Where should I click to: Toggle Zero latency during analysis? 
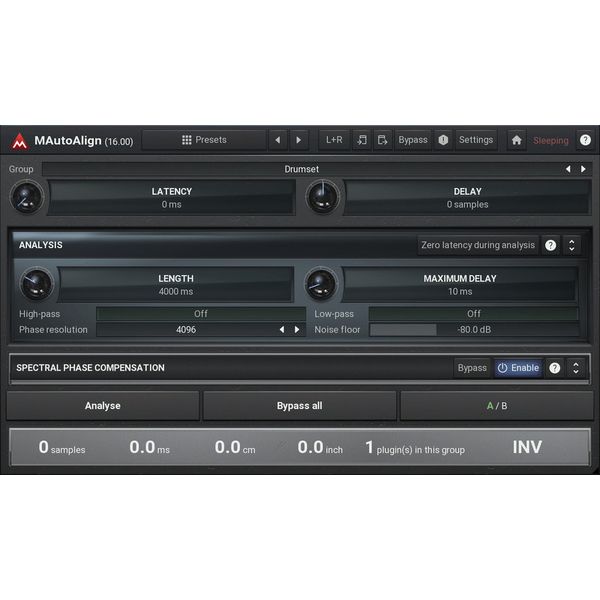point(477,245)
